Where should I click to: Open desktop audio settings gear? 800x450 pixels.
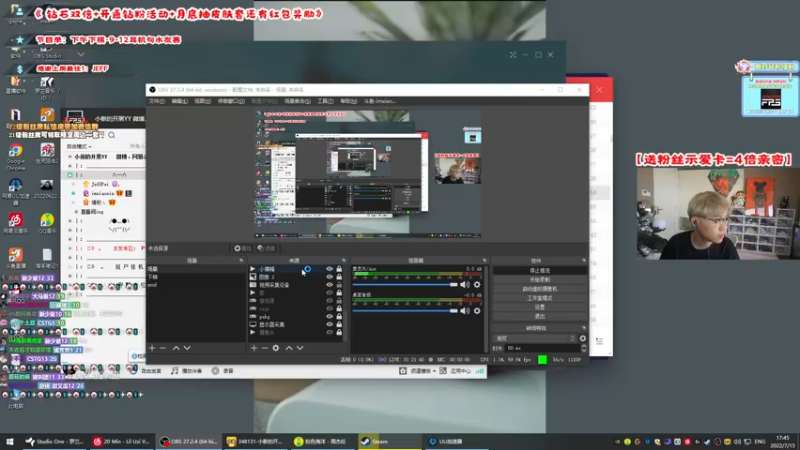pyautogui.click(x=477, y=311)
